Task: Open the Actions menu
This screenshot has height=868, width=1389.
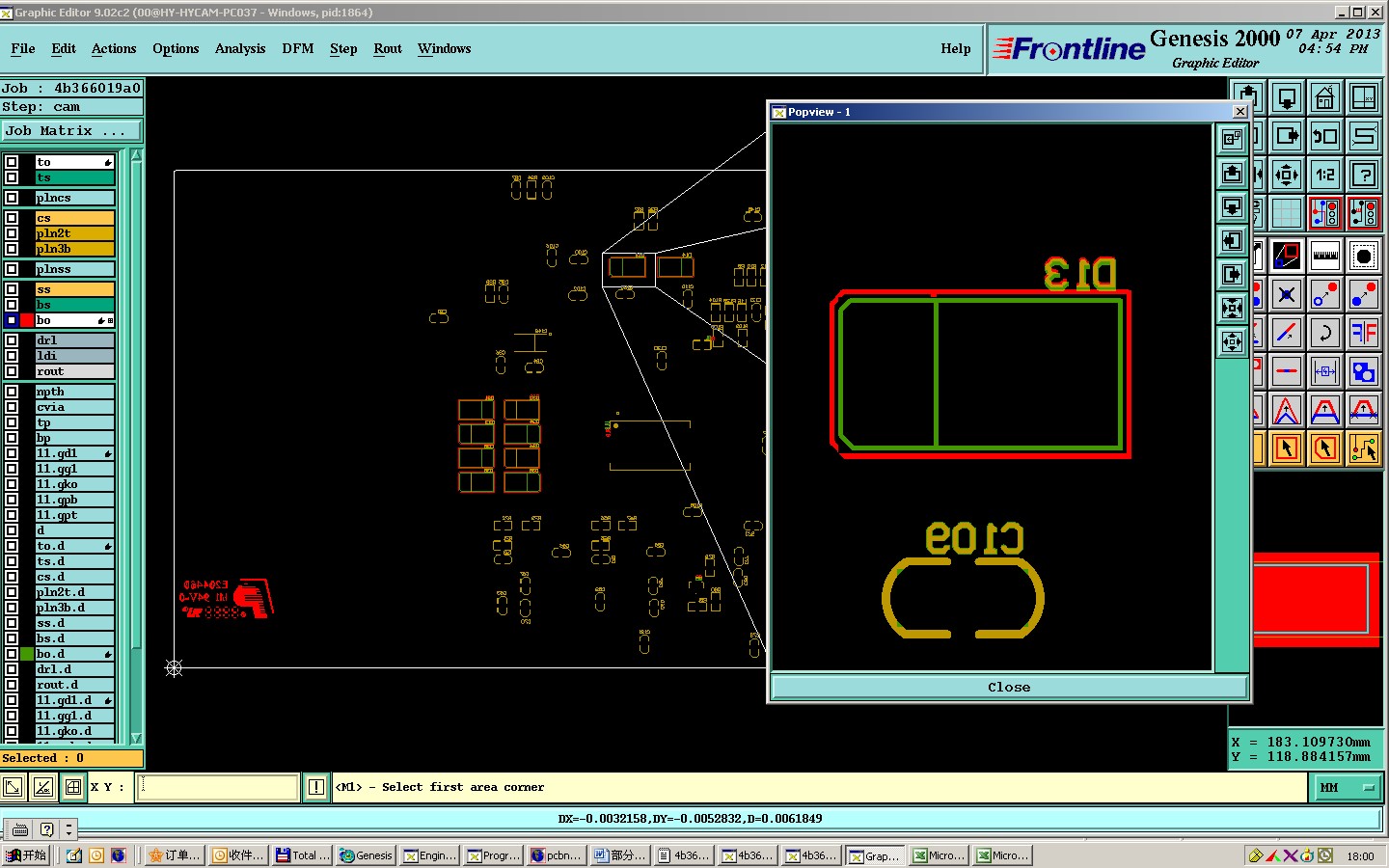Action: tap(114, 48)
